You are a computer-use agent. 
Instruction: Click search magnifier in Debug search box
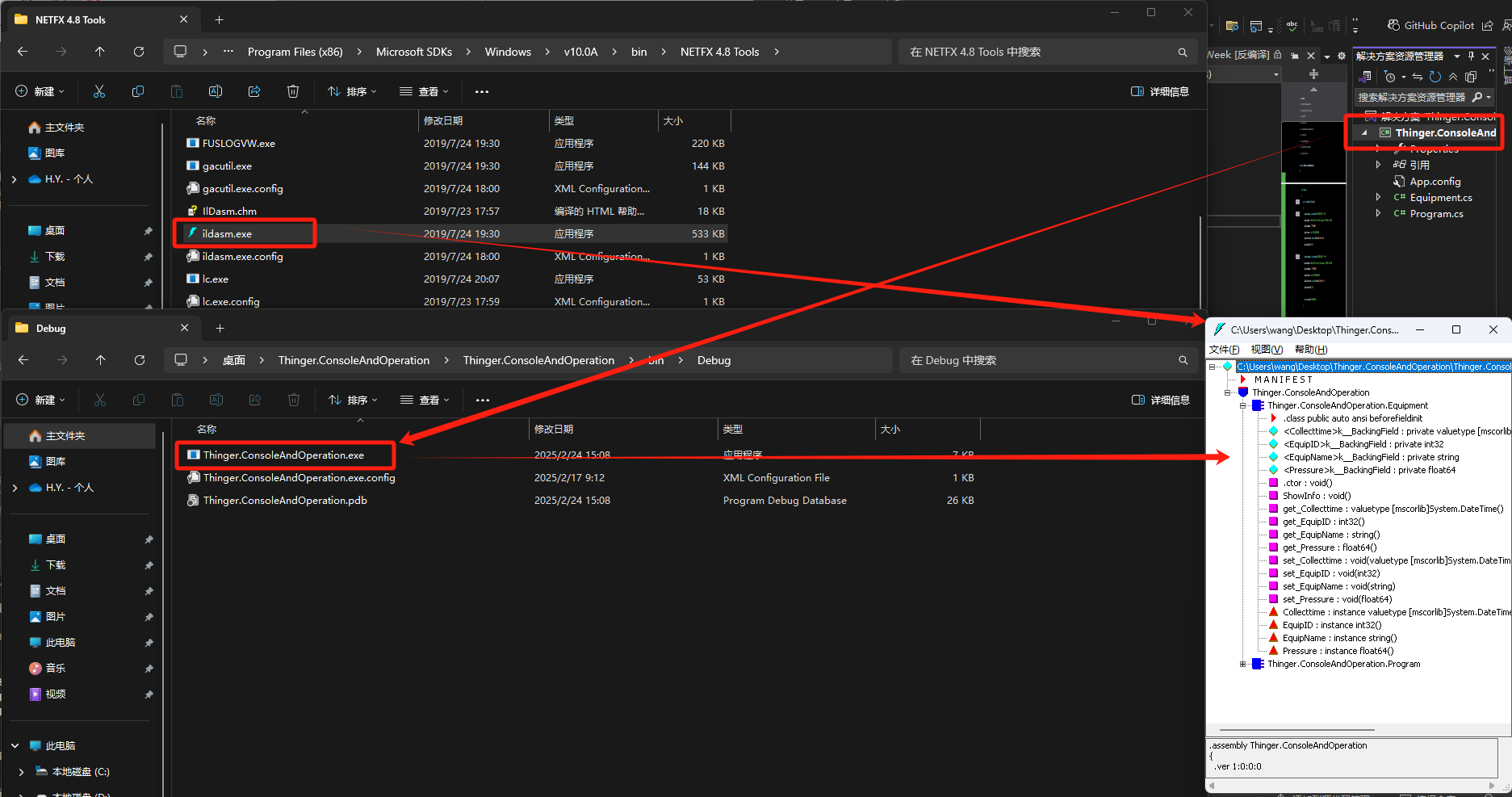[1183, 360]
